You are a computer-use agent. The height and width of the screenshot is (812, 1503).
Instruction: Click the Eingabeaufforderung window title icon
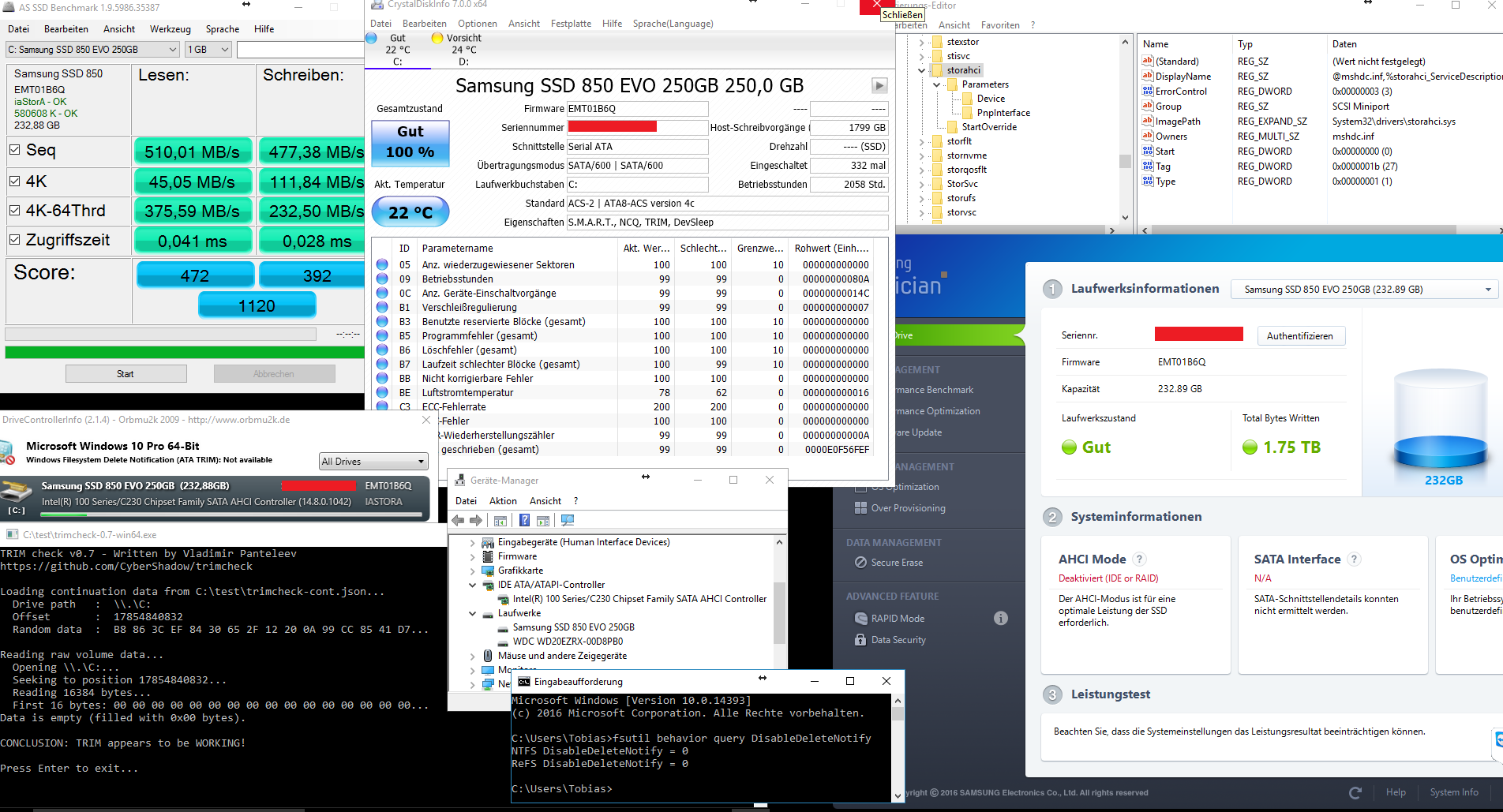pos(523,681)
